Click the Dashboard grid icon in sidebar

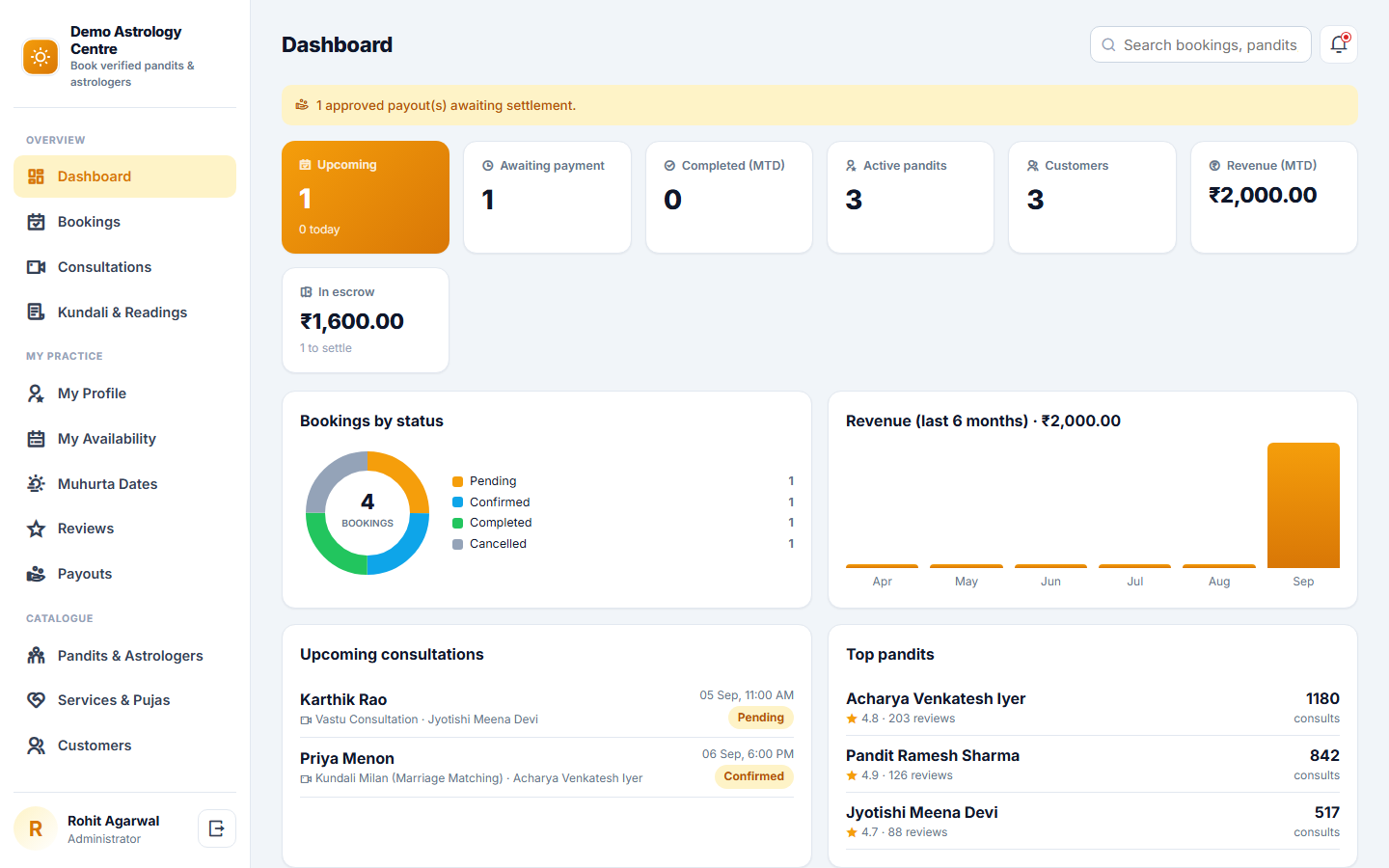(x=36, y=176)
